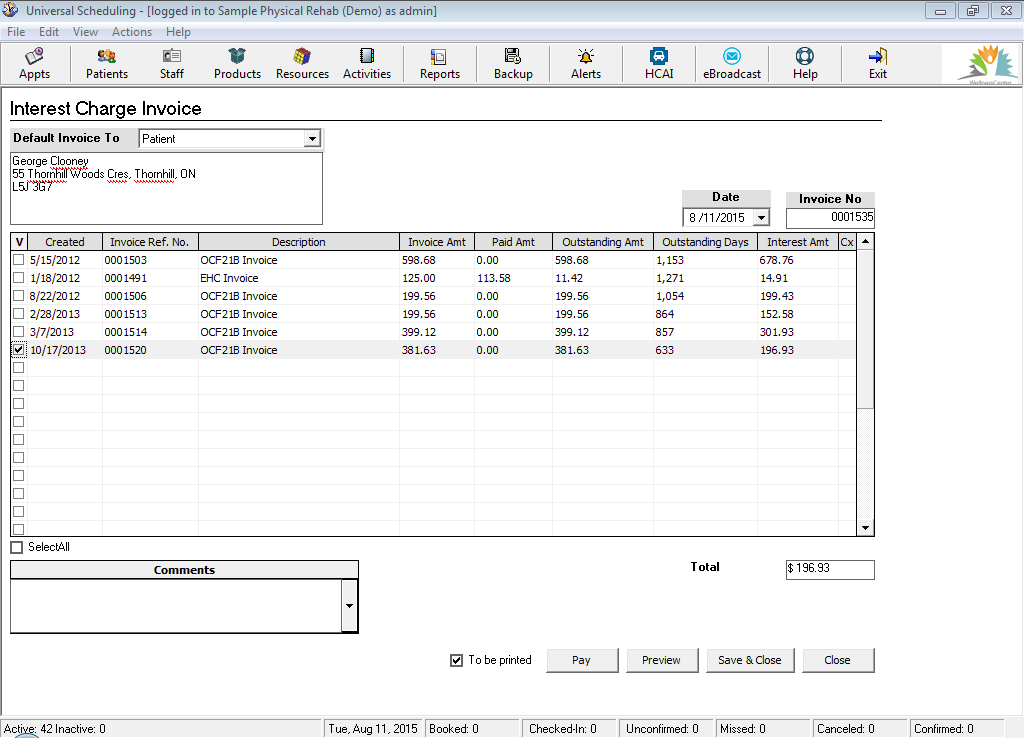
Task: Restore down the application window
Action: (x=973, y=10)
